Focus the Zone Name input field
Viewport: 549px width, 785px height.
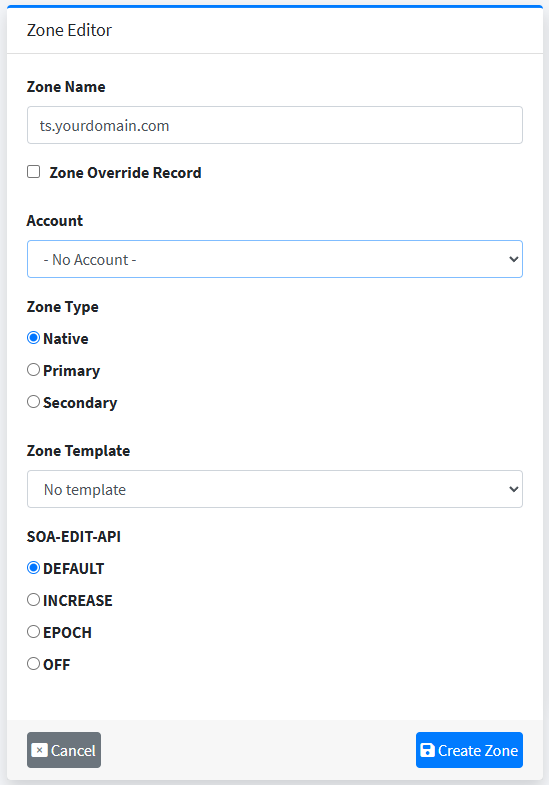[275, 125]
